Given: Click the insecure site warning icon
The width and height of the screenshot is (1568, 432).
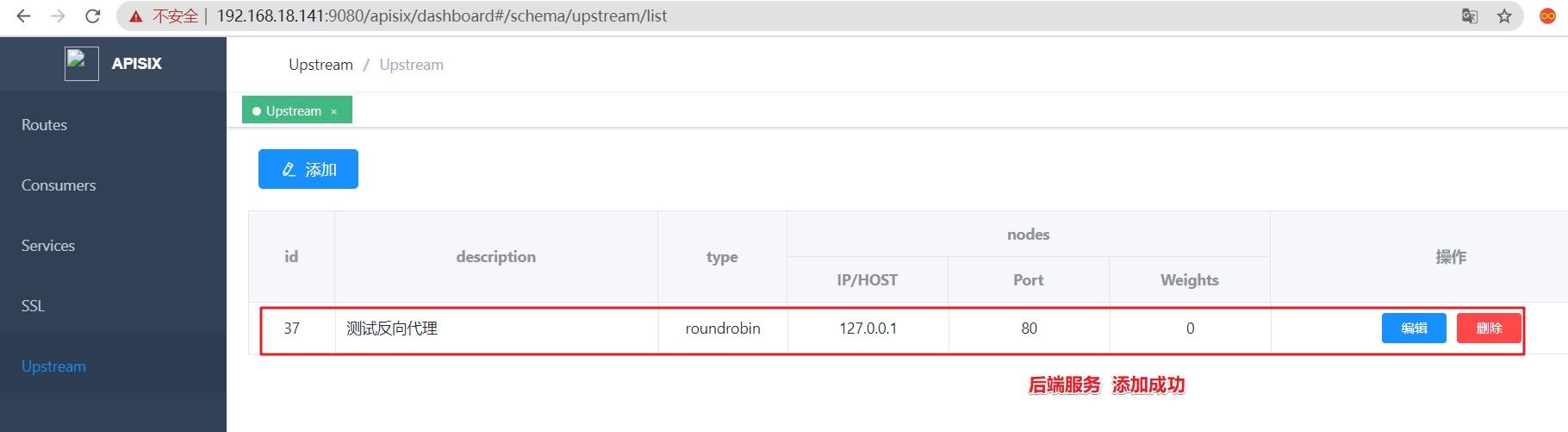Looking at the screenshot, I should point(136,16).
